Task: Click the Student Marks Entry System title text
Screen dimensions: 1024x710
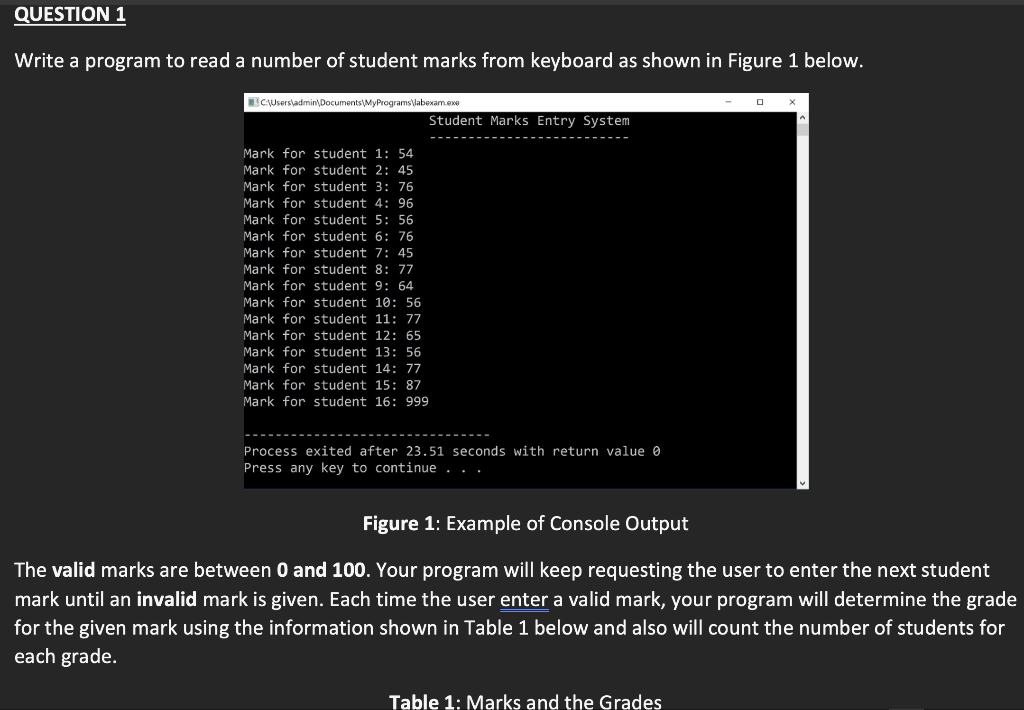Action: tap(527, 120)
